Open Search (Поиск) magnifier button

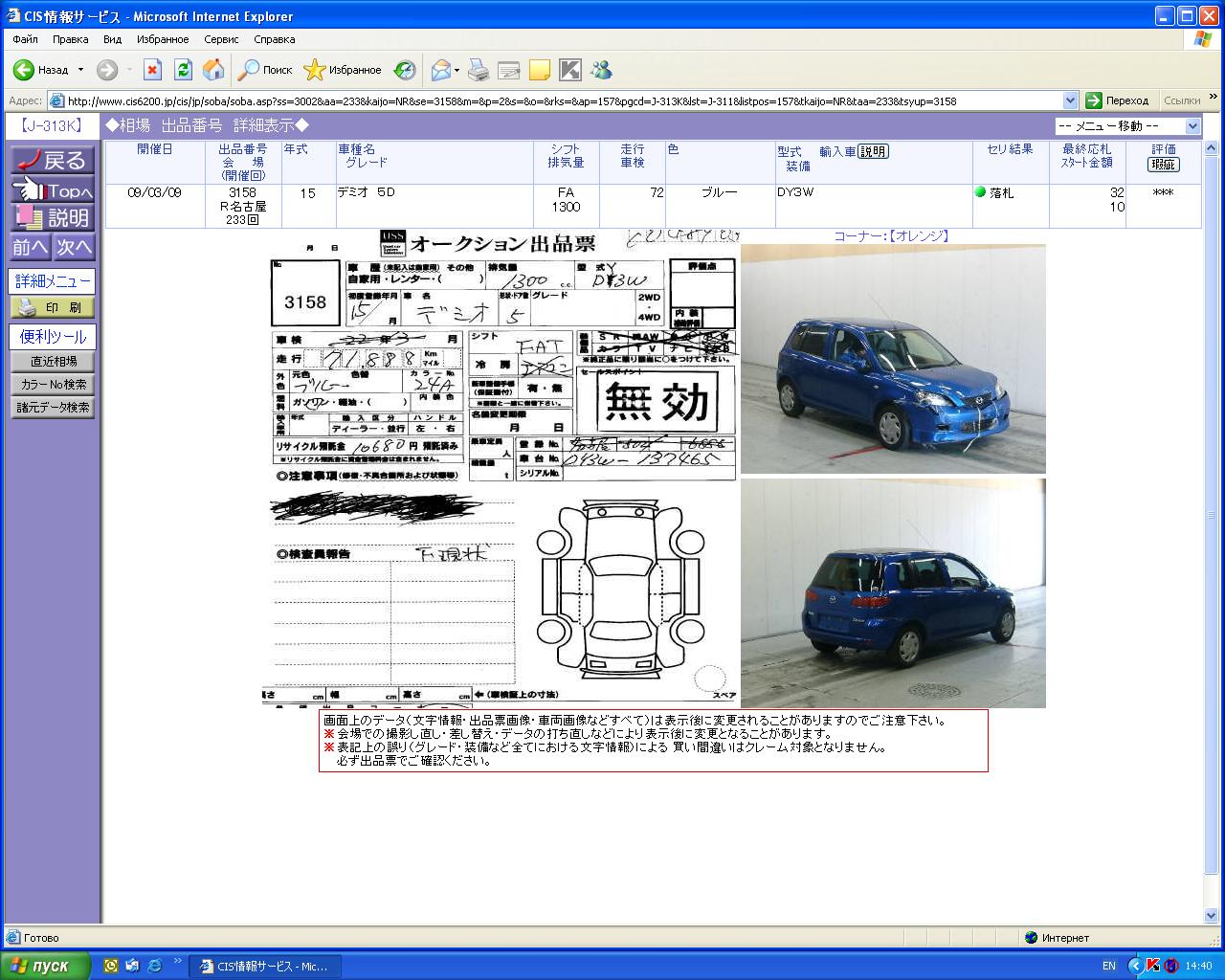pos(265,70)
